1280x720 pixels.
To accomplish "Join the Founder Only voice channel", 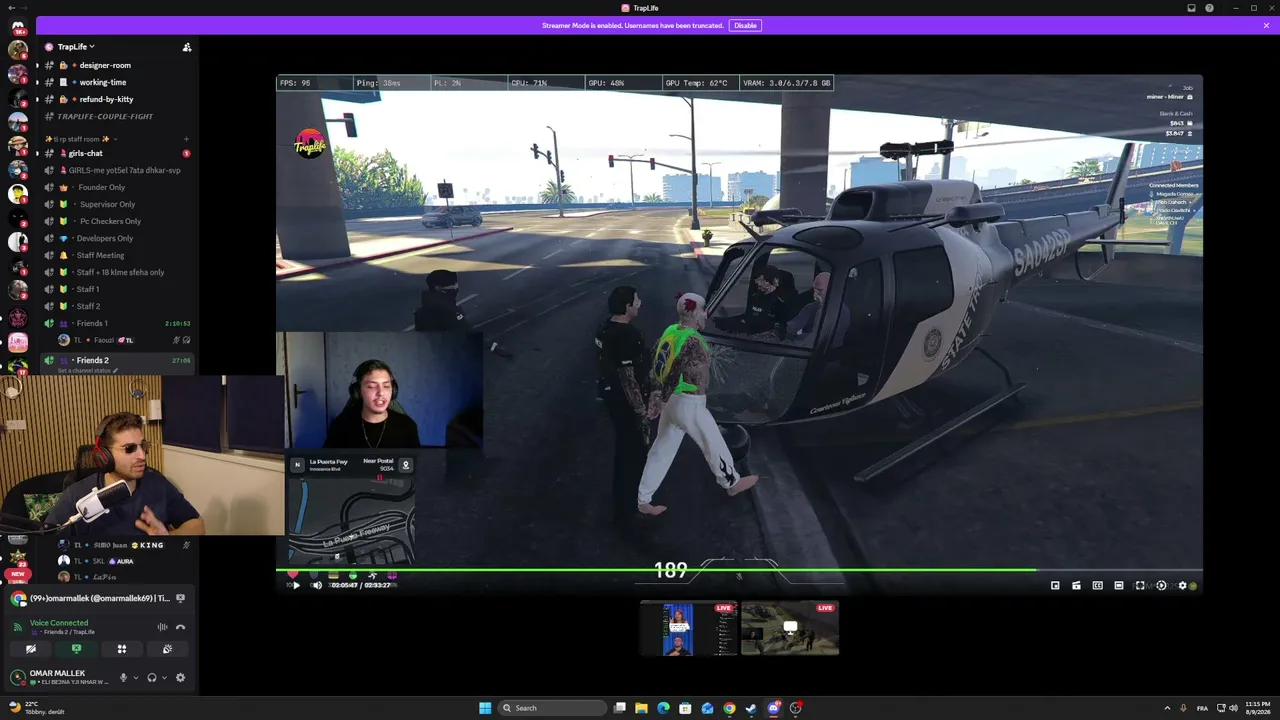I will (x=117, y=187).
